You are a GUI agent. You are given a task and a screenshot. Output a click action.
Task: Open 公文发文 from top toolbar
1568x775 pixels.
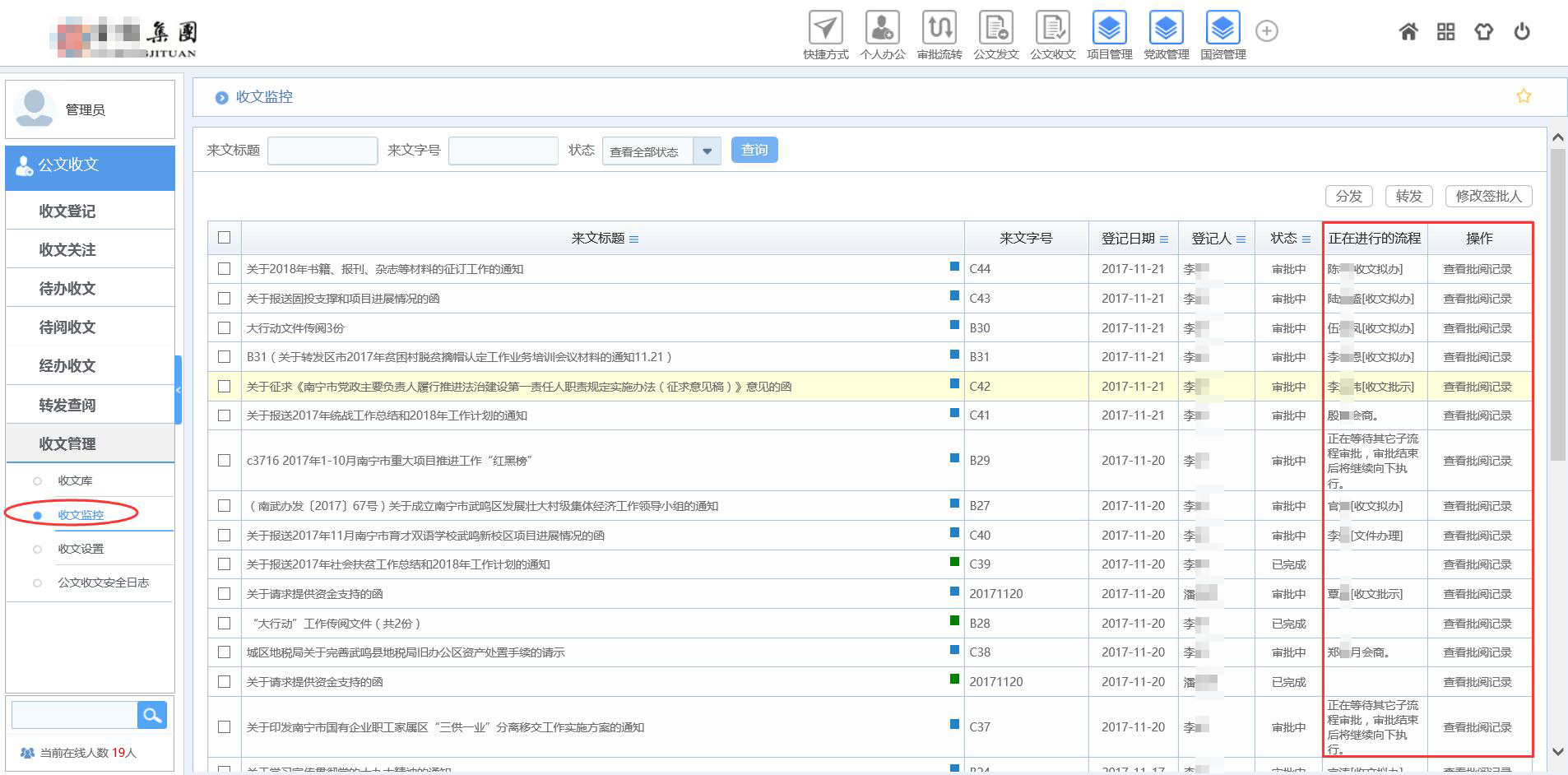pos(995,29)
